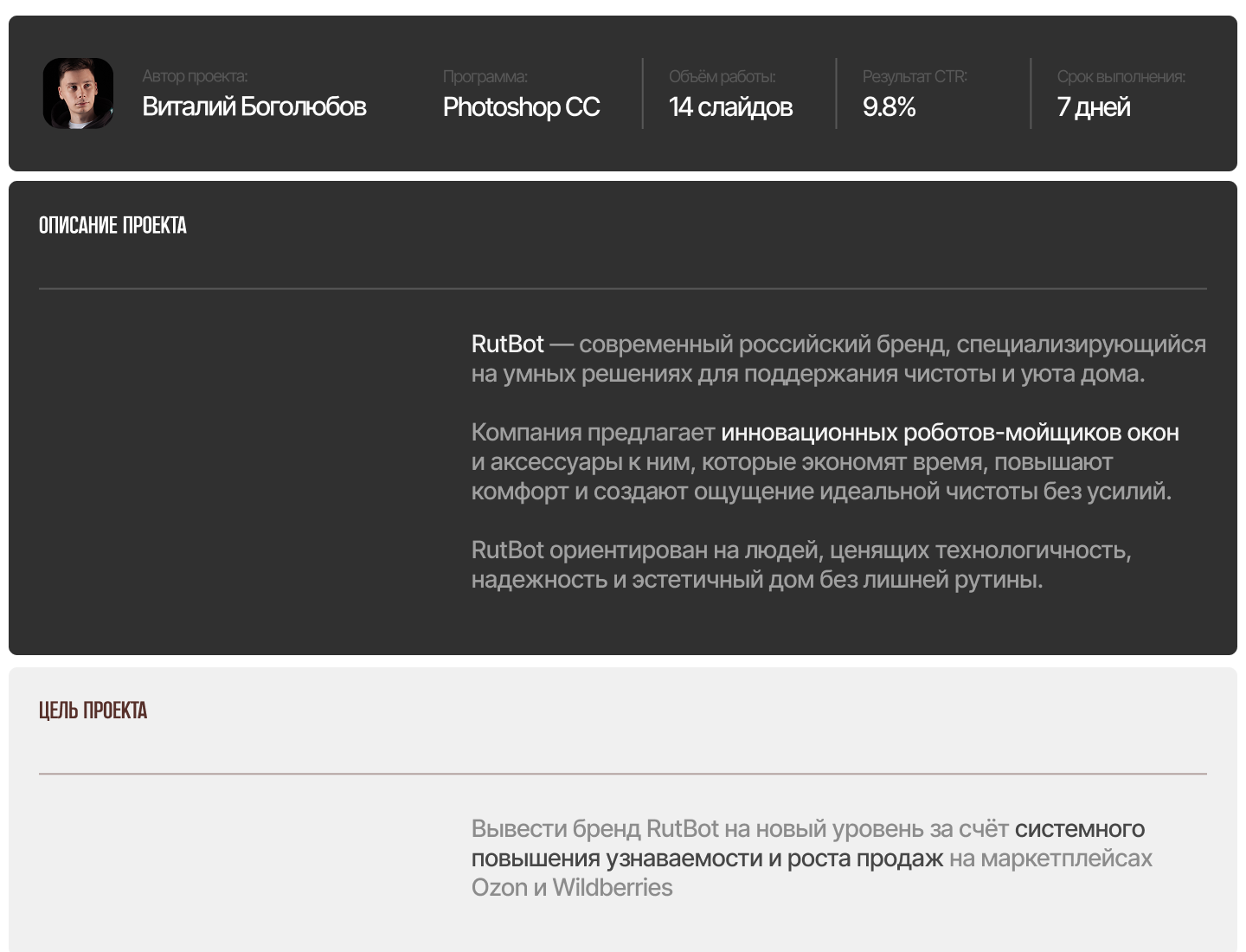Click the divider line under "ЦЕЛЬ ПРОЕКТА"
1246x952 pixels.
pos(623,774)
